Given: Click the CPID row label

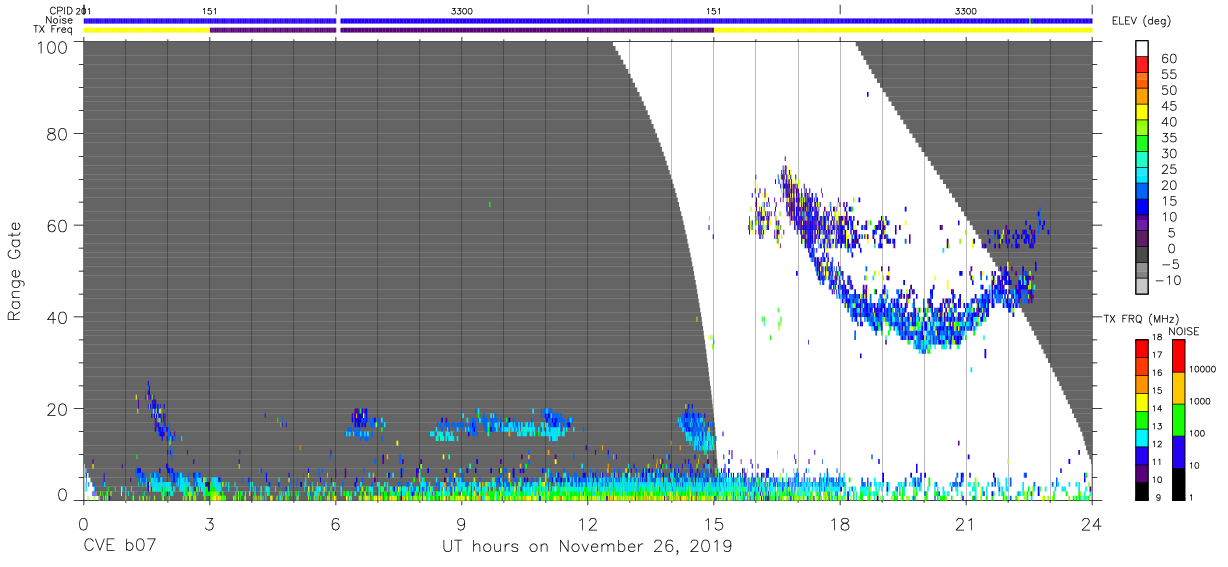Looking at the screenshot, I should 60,10.
